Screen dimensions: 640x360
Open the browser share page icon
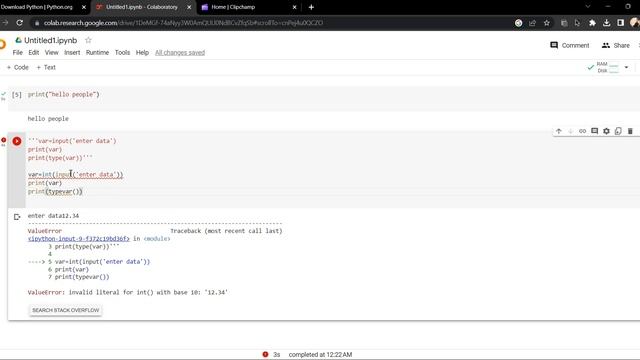tap(532, 23)
